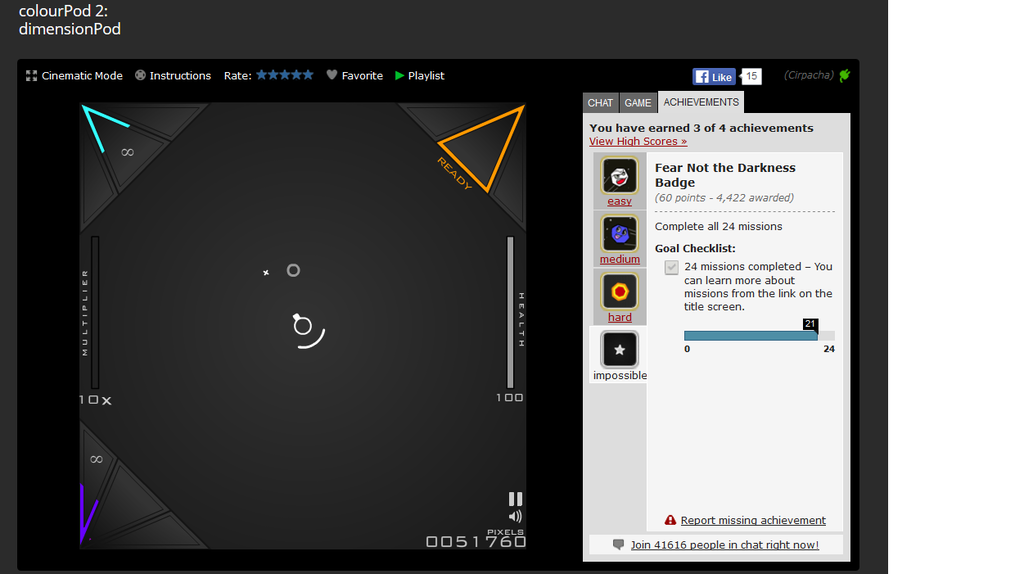Select the ACHIEVEMENTS tab
The image size is (1024, 574).
701,102
